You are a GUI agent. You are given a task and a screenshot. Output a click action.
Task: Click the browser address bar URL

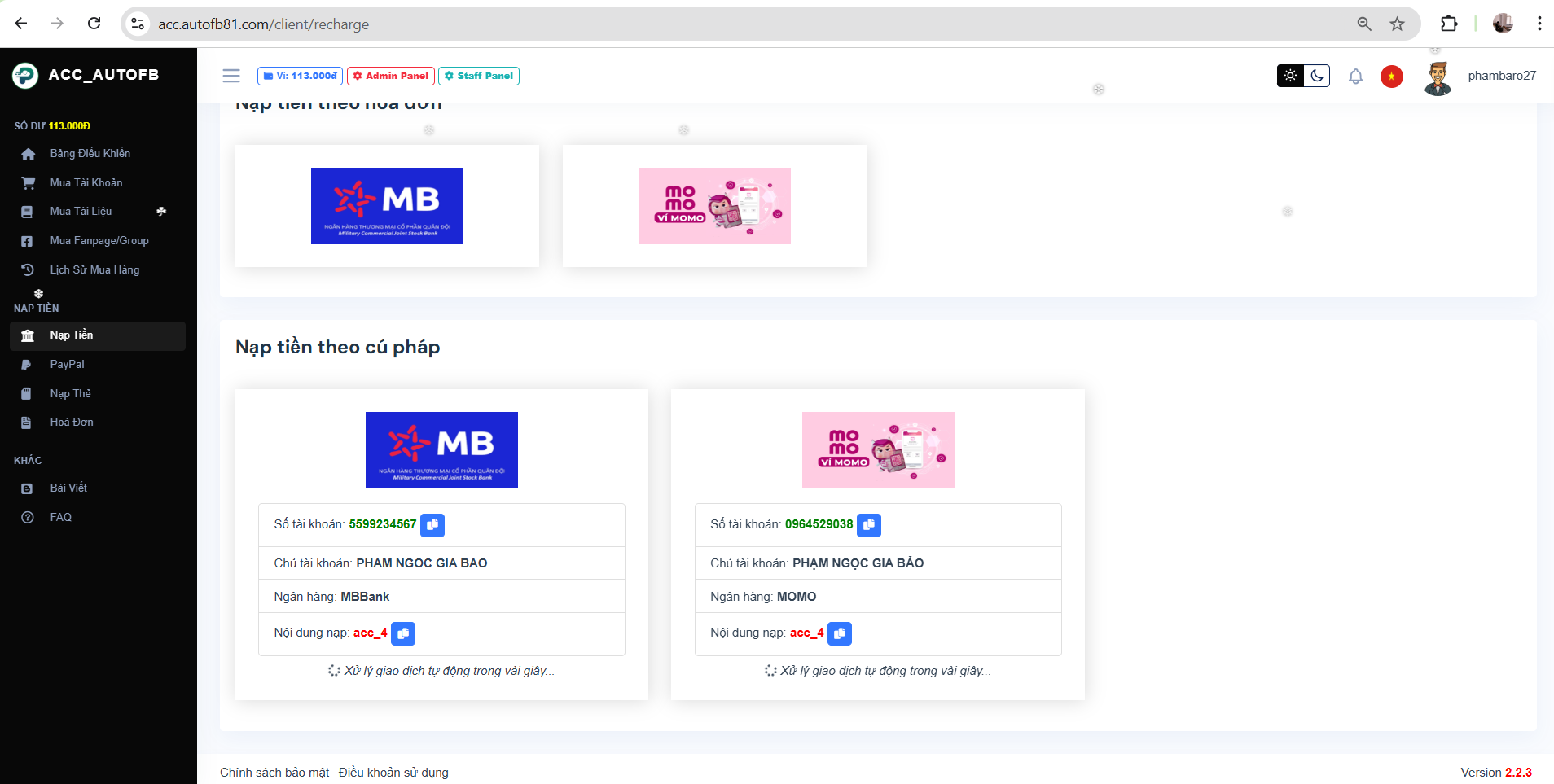coord(264,24)
